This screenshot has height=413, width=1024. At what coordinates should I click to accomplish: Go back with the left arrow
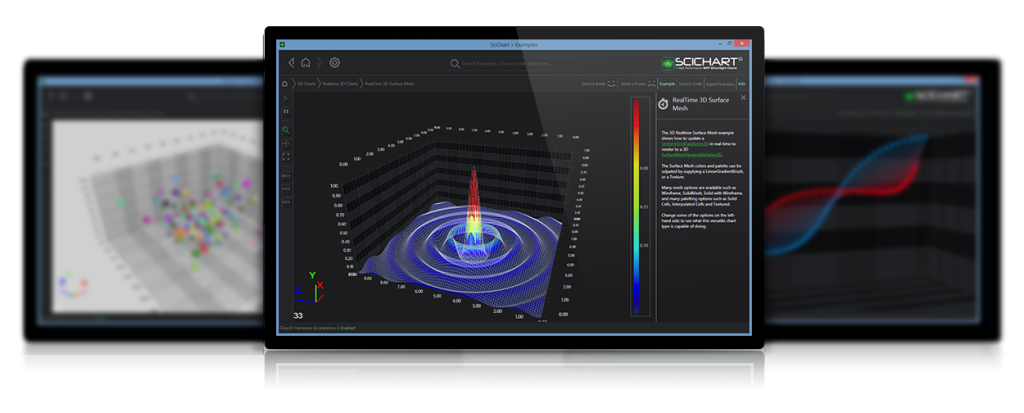click(291, 63)
